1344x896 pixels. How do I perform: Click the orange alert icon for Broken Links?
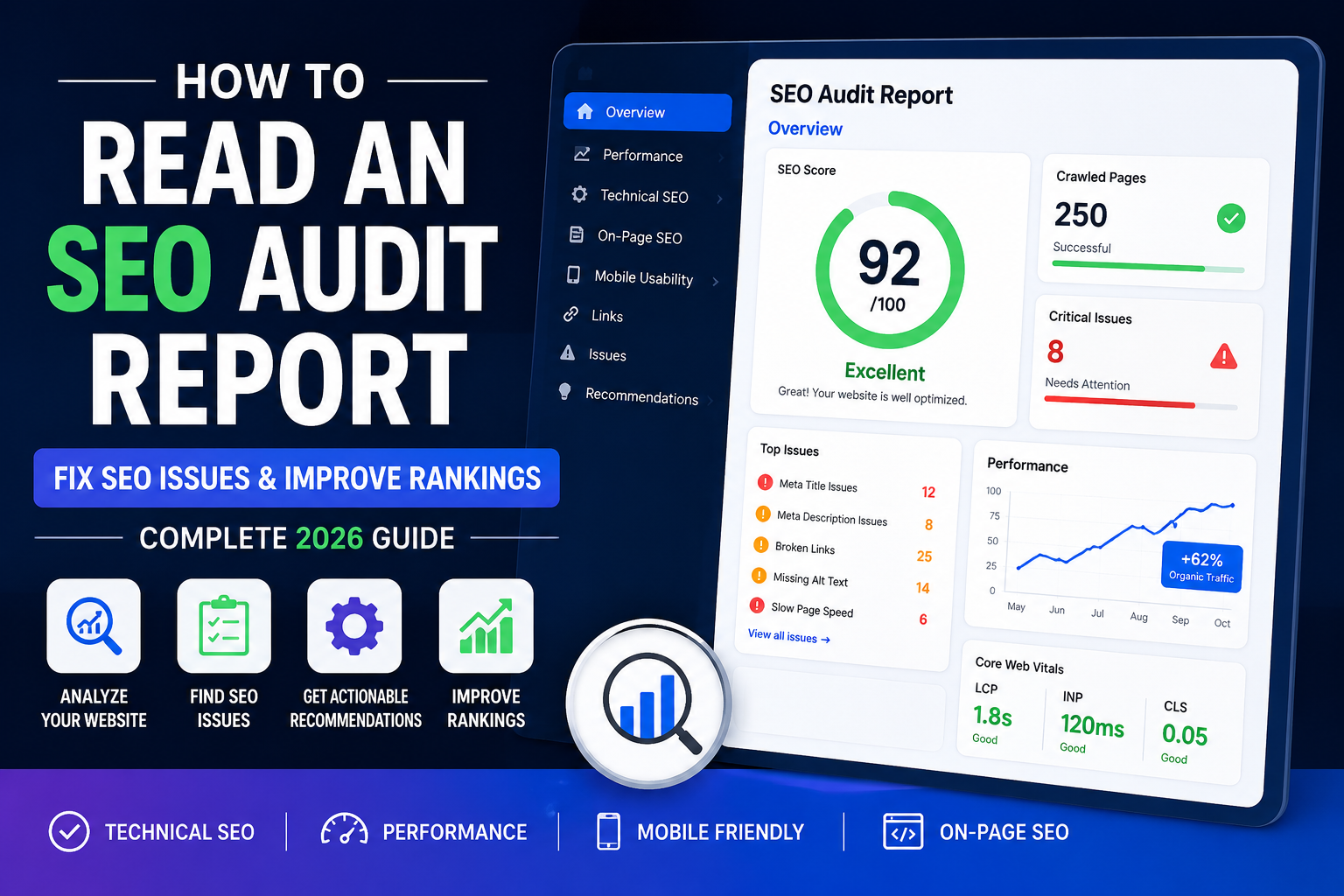click(x=761, y=545)
